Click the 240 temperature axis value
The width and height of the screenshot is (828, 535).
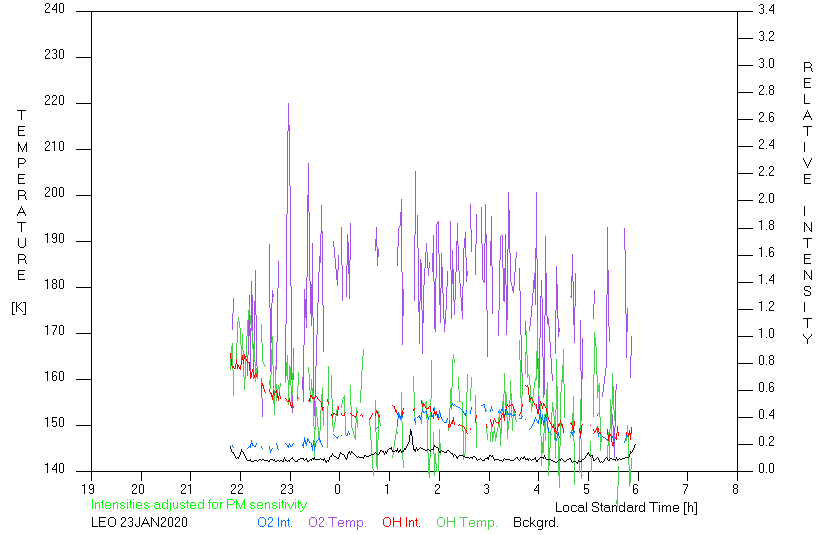pyautogui.click(x=54, y=9)
